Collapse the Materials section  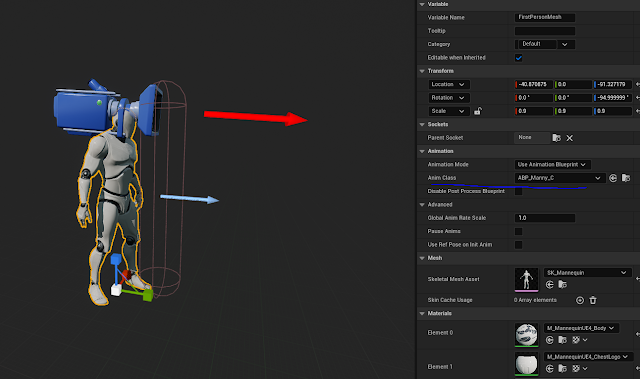tap(422, 314)
